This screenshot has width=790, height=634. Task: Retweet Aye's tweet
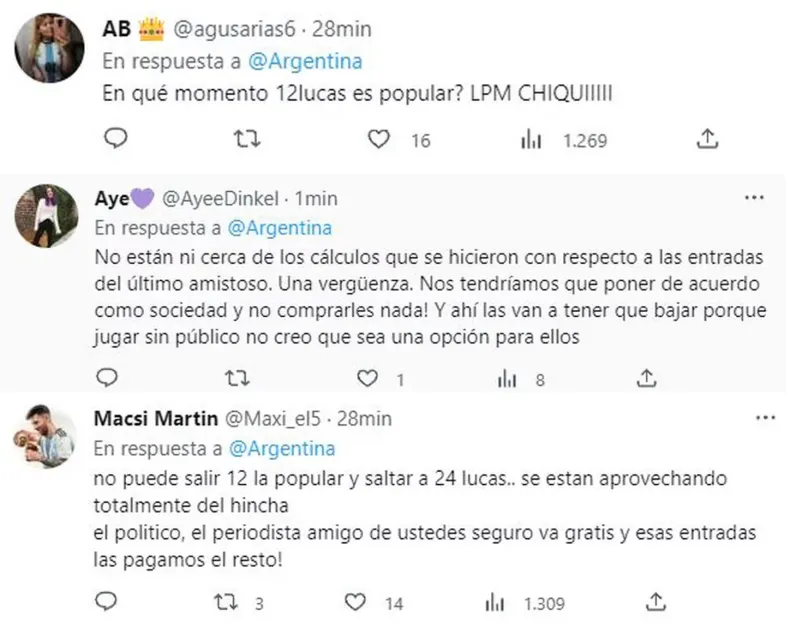pos(237,378)
